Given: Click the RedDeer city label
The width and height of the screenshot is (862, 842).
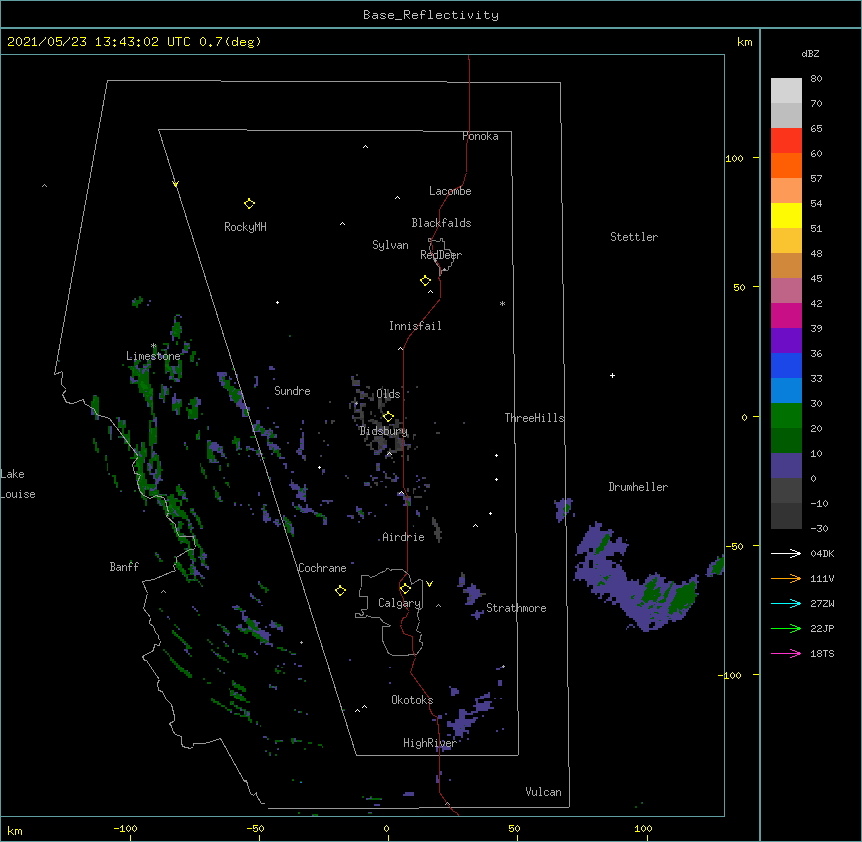Looking at the screenshot, I should tap(441, 255).
